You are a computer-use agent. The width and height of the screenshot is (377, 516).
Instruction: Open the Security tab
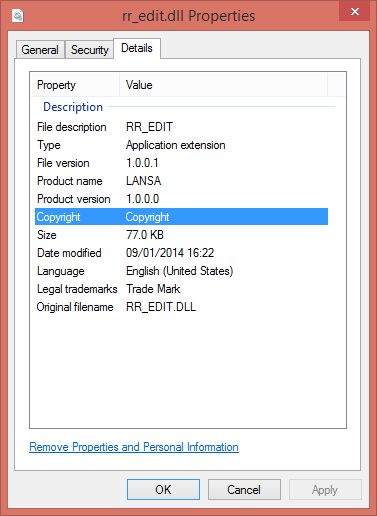[89, 50]
